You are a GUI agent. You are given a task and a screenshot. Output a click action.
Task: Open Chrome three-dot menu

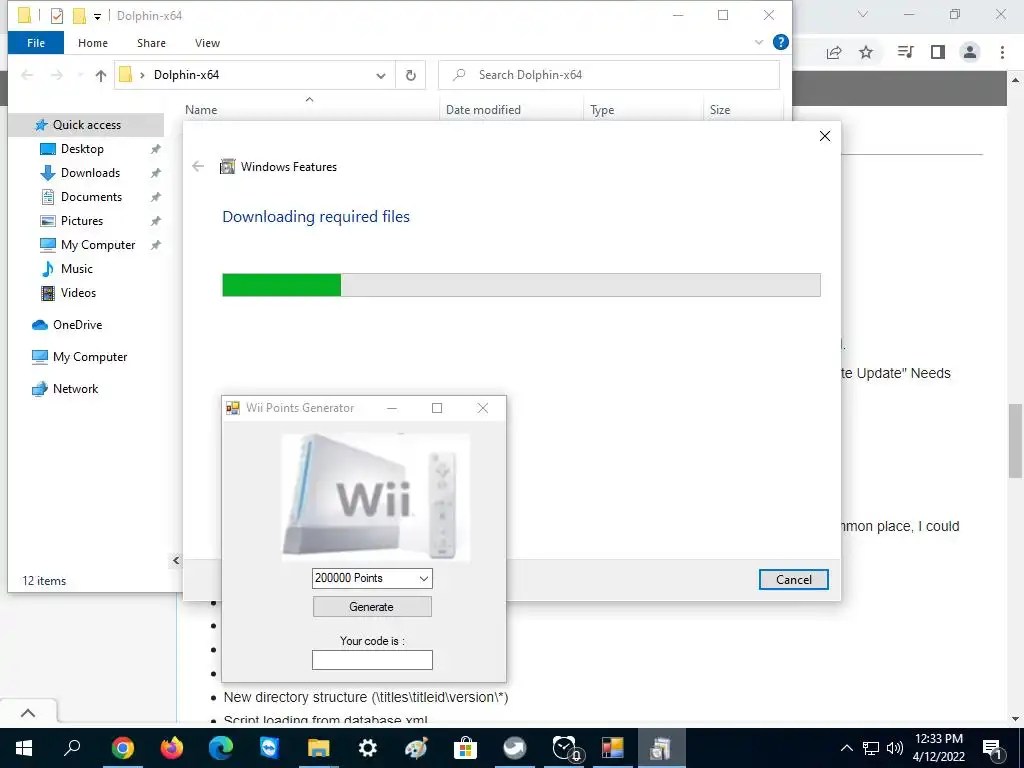tap(1002, 52)
